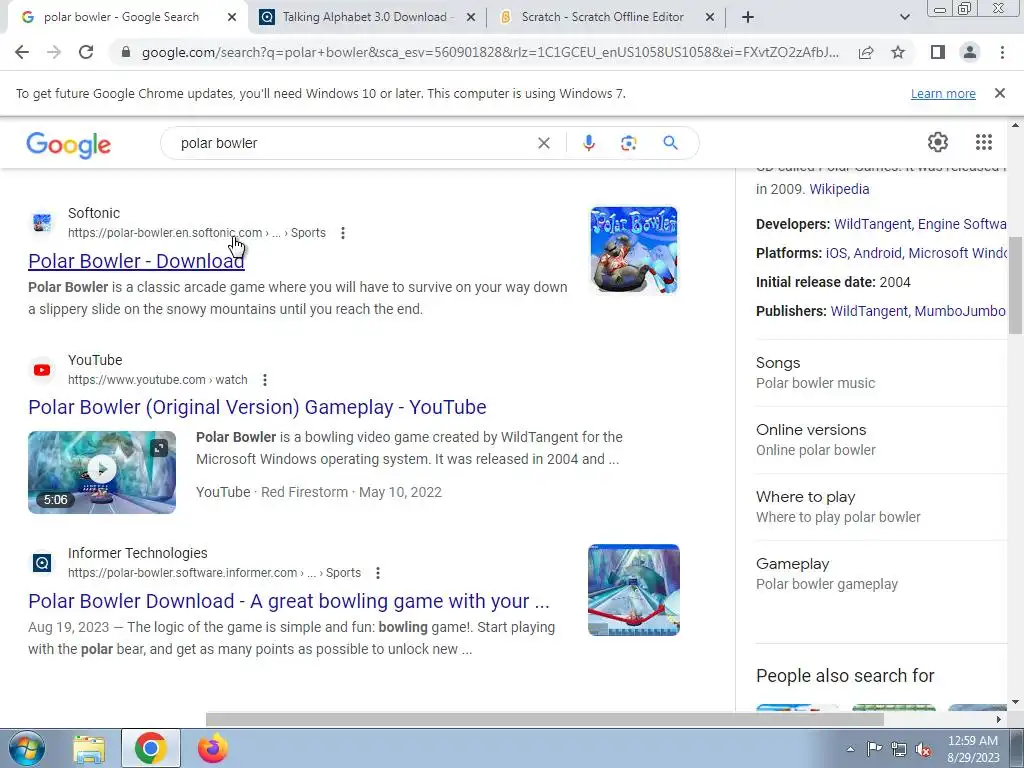Click the iOS platform link
The width and height of the screenshot is (1024, 768).
[836, 253]
